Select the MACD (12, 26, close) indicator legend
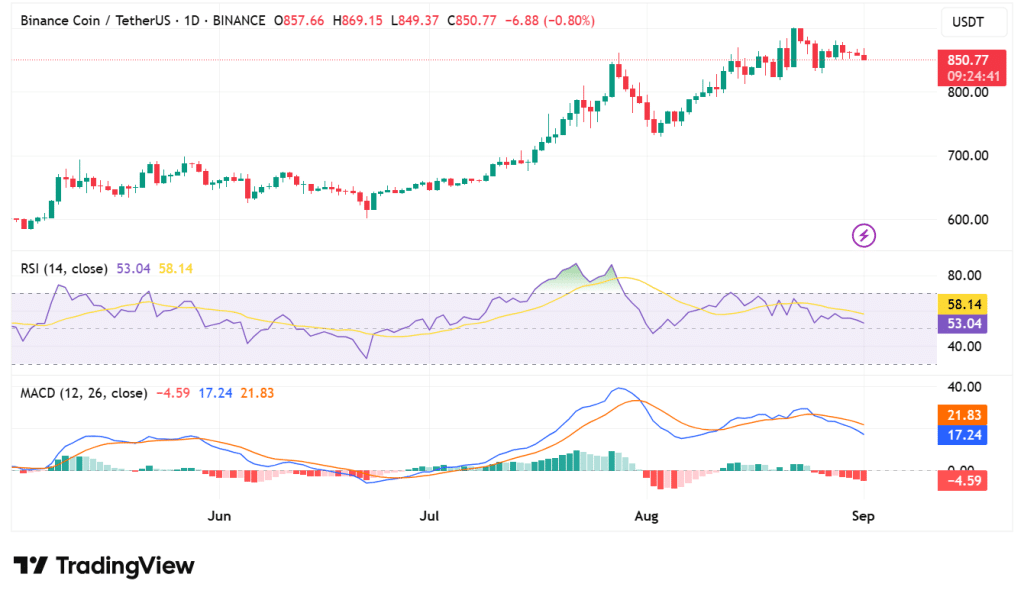The width and height of the screenshot is (1024, 600). 84,393
